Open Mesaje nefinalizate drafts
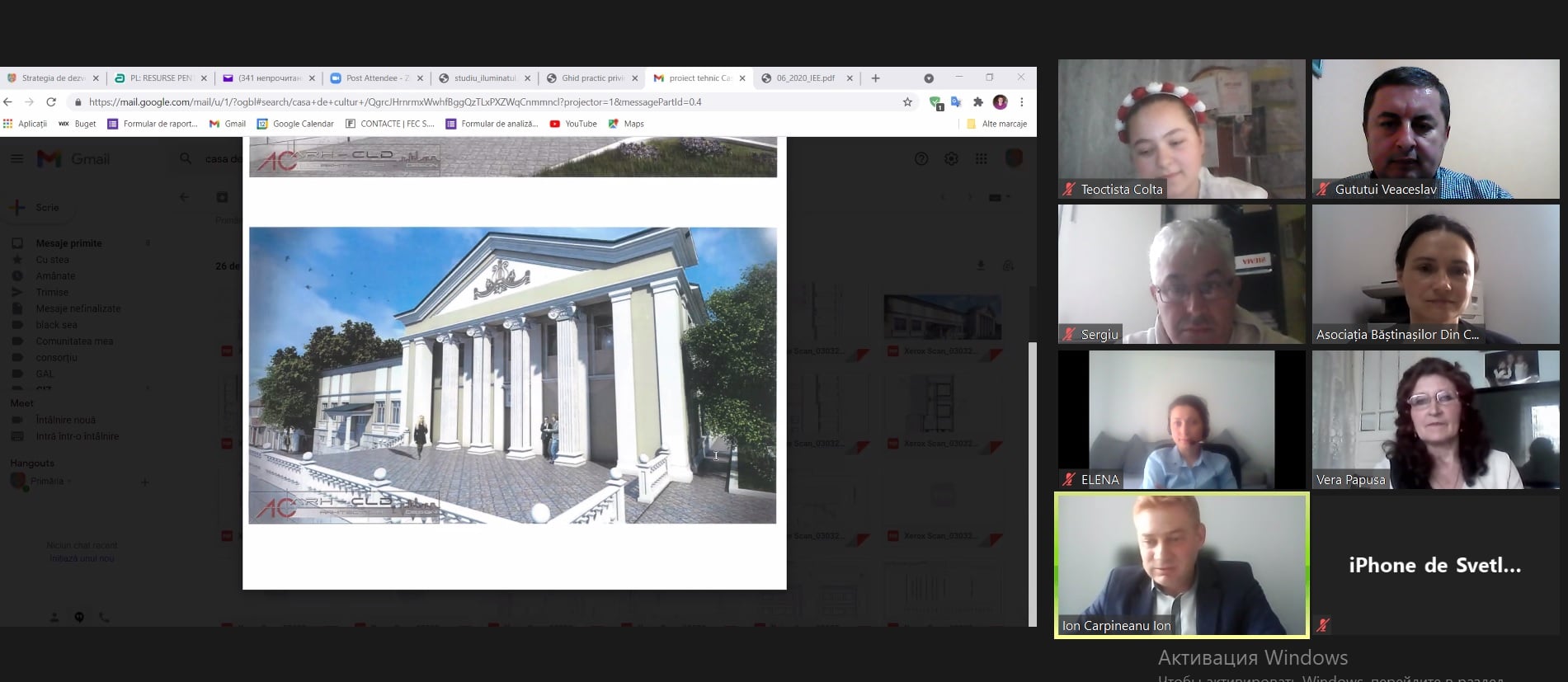The image size is (1568, 682). [78, 308]
